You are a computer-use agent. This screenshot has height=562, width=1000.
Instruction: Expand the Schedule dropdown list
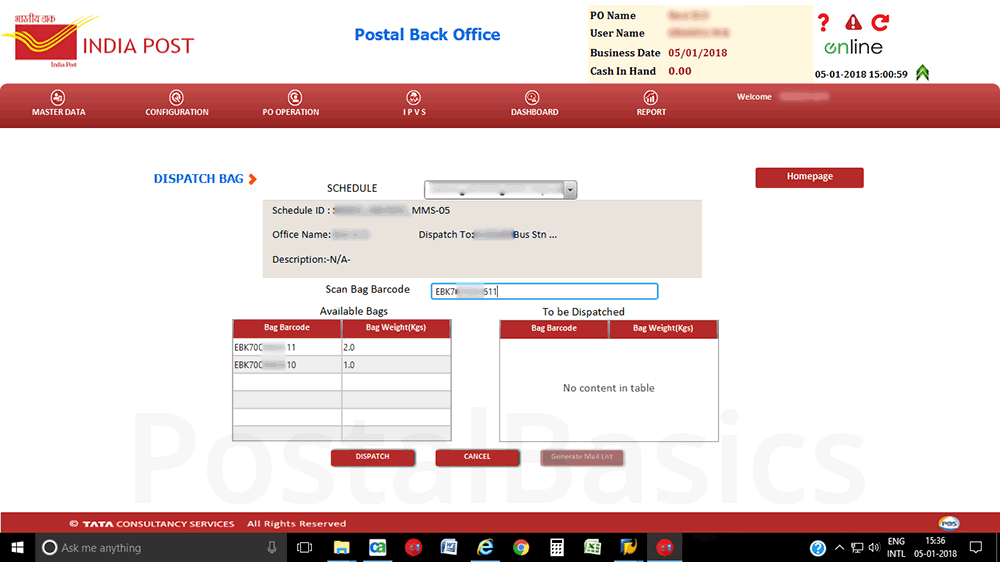[570, 190]
